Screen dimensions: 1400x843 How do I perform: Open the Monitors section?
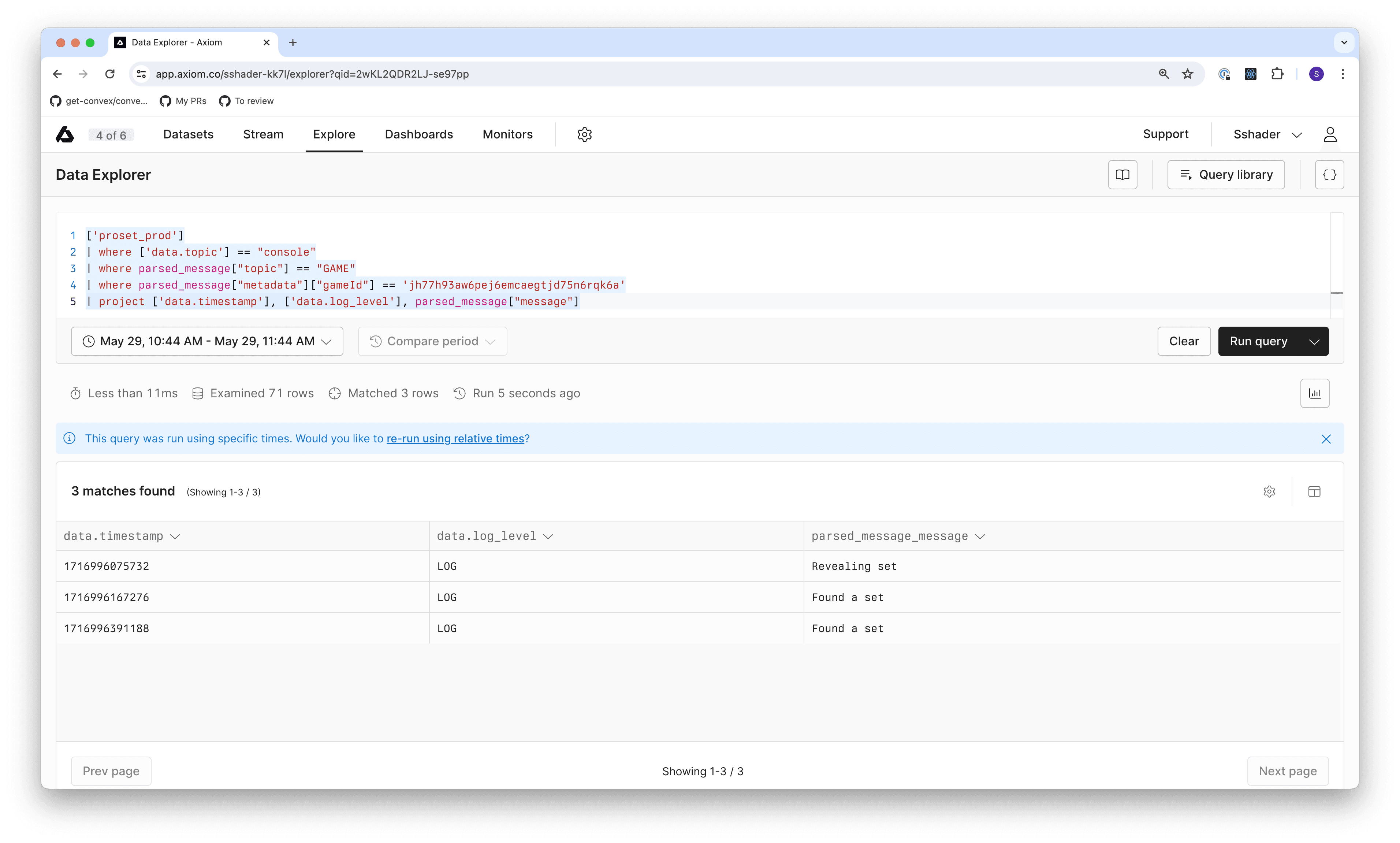click(x=507, y=134)
